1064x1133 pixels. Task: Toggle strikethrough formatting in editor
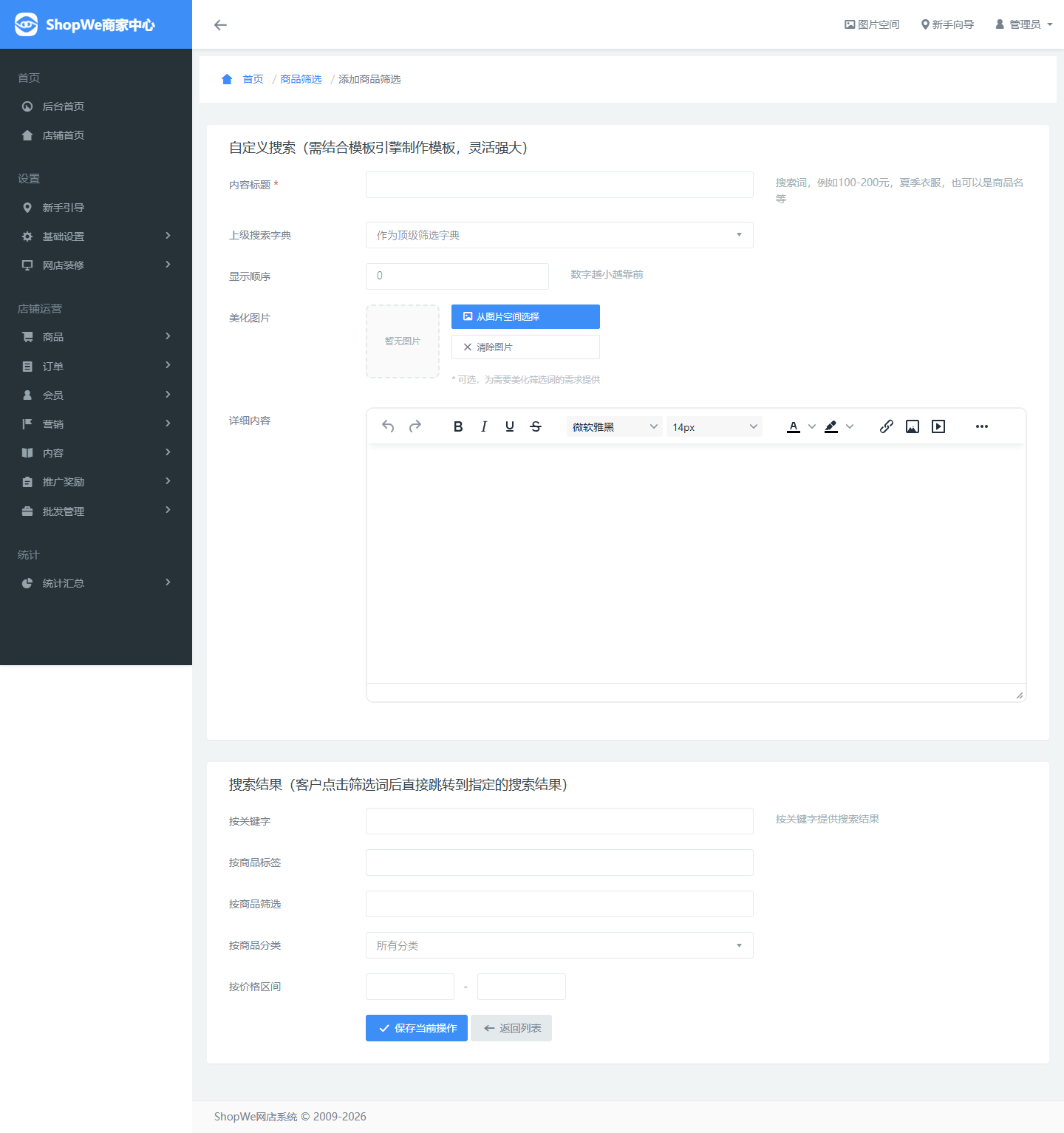[536, 426]
